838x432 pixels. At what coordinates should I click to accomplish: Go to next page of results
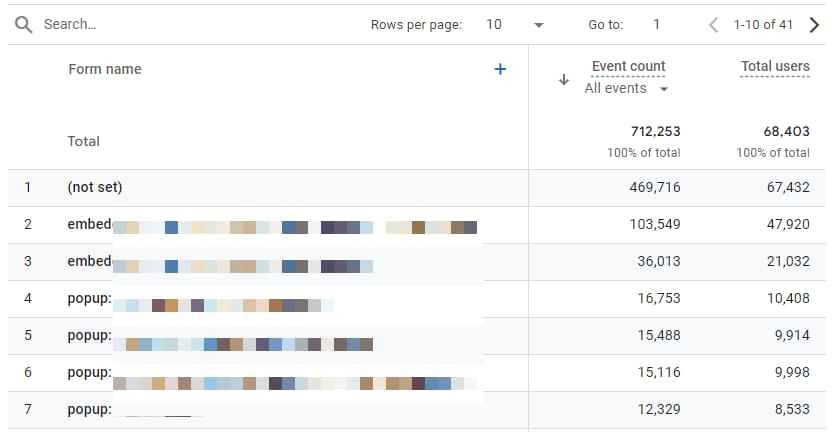coord(814,25)
